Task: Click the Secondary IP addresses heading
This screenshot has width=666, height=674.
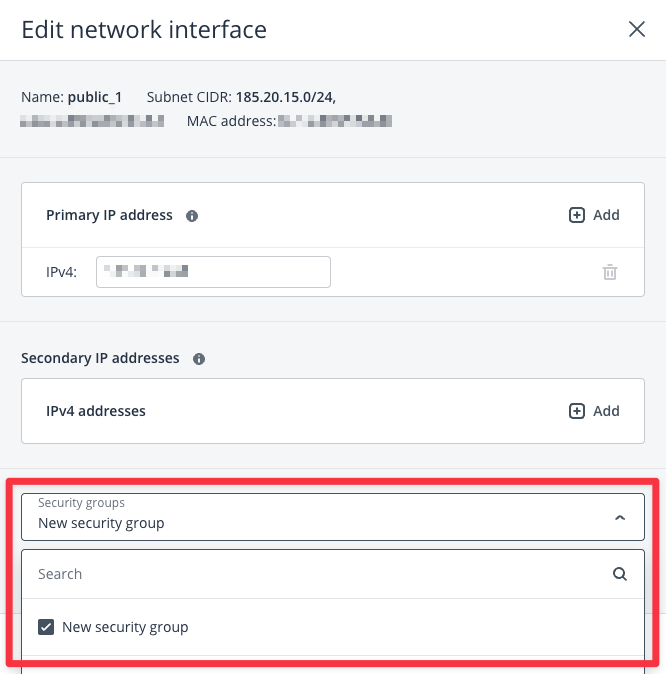Action: click(x=100, y=358)
